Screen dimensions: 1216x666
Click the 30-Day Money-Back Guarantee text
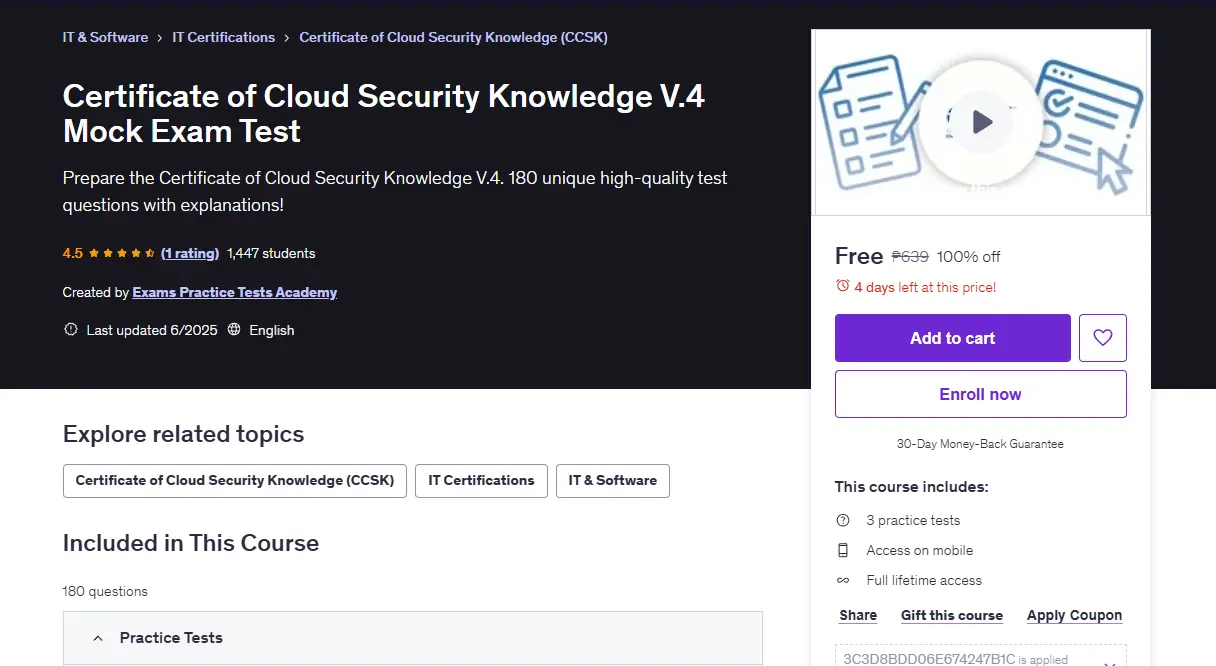pyautogui.click(x=980, y=443)
